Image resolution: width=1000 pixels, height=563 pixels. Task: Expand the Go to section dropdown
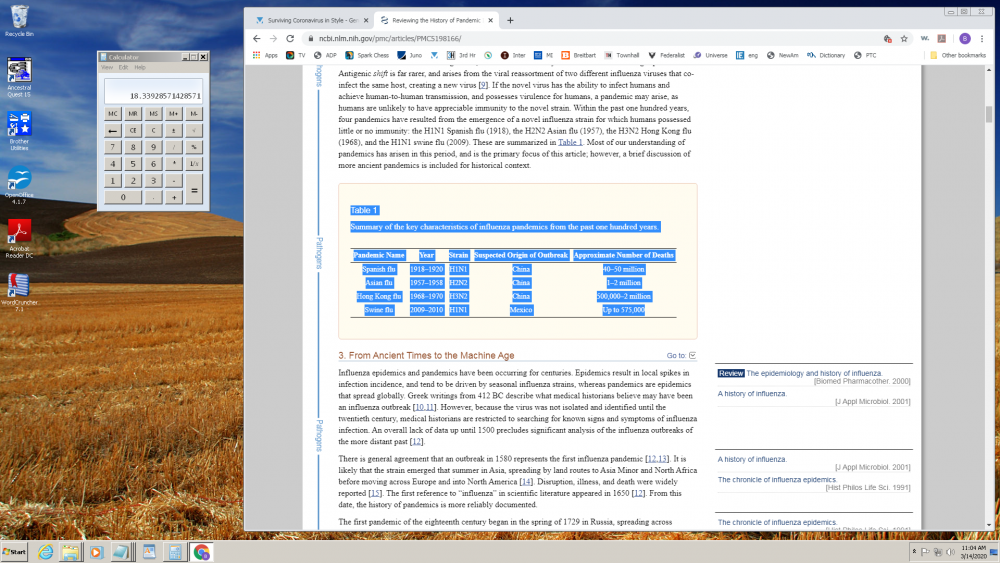click(681, 356)
